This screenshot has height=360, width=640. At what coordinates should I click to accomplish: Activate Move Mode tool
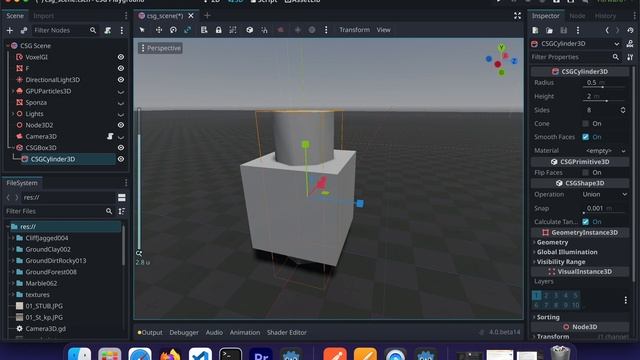(158, 30)
